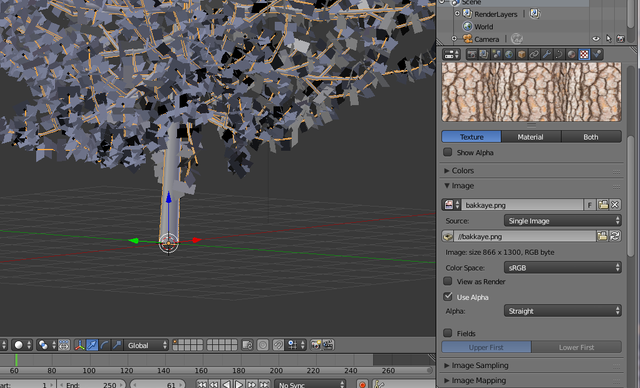640x388 pixels.
Task: Enable the View as Render checkbox
Action: tap(448, 281)
